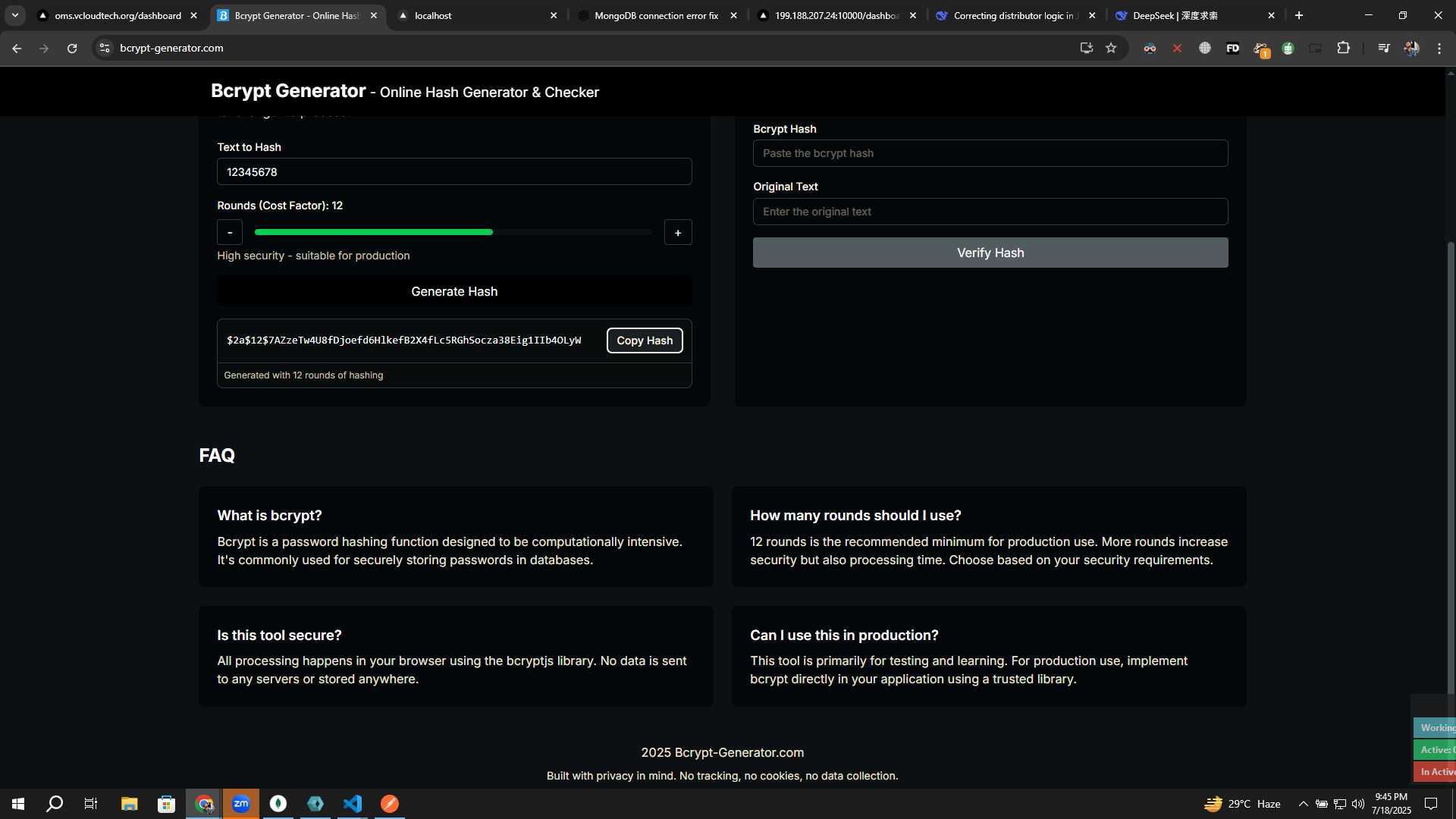Open a new browser tab
Image resolution: width=1456 pixels, height=819 pixels.
pos(1299,15)
